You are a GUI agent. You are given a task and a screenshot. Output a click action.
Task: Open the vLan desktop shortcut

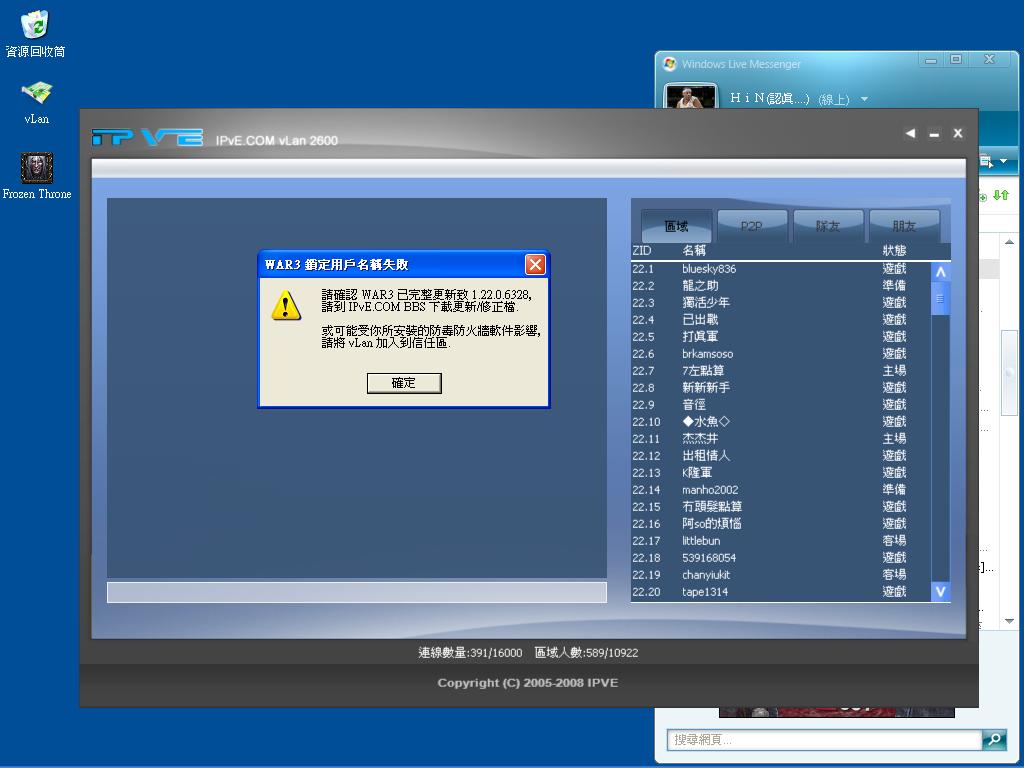[x=37, y=101]
